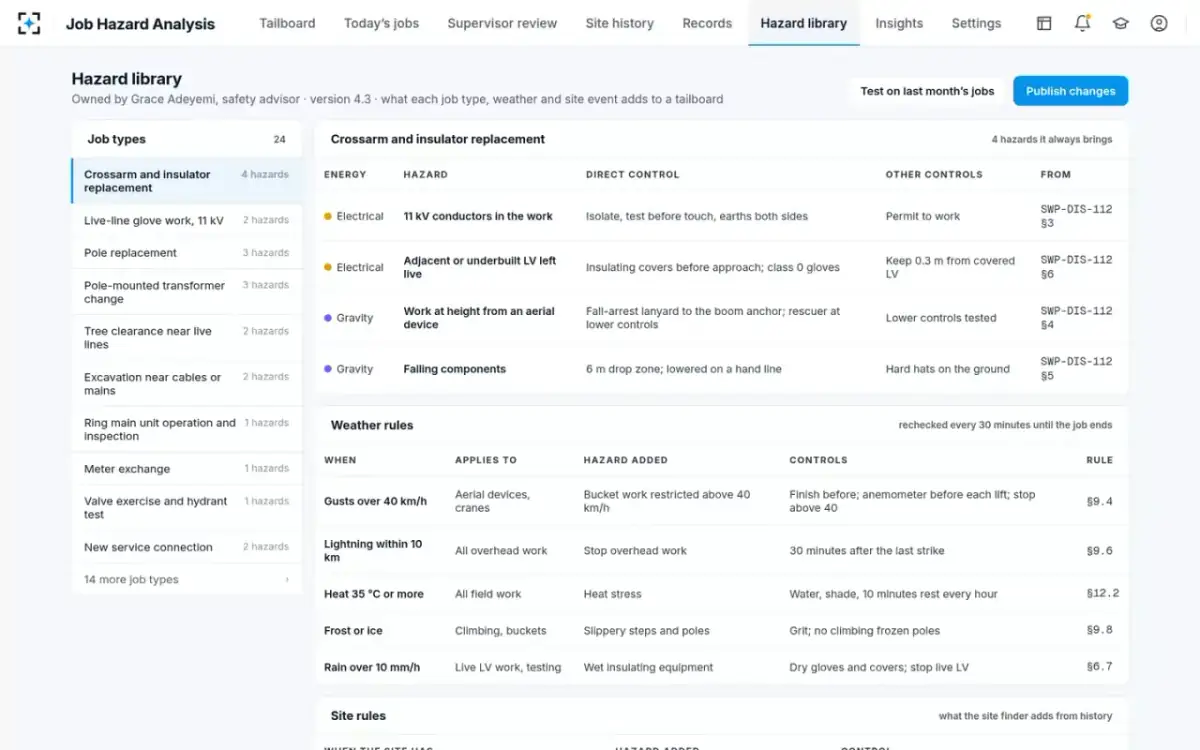Click hazard 'Adjacent or underbuilt LV left live'
The image size is (1200, 750).
pos(480,267)
